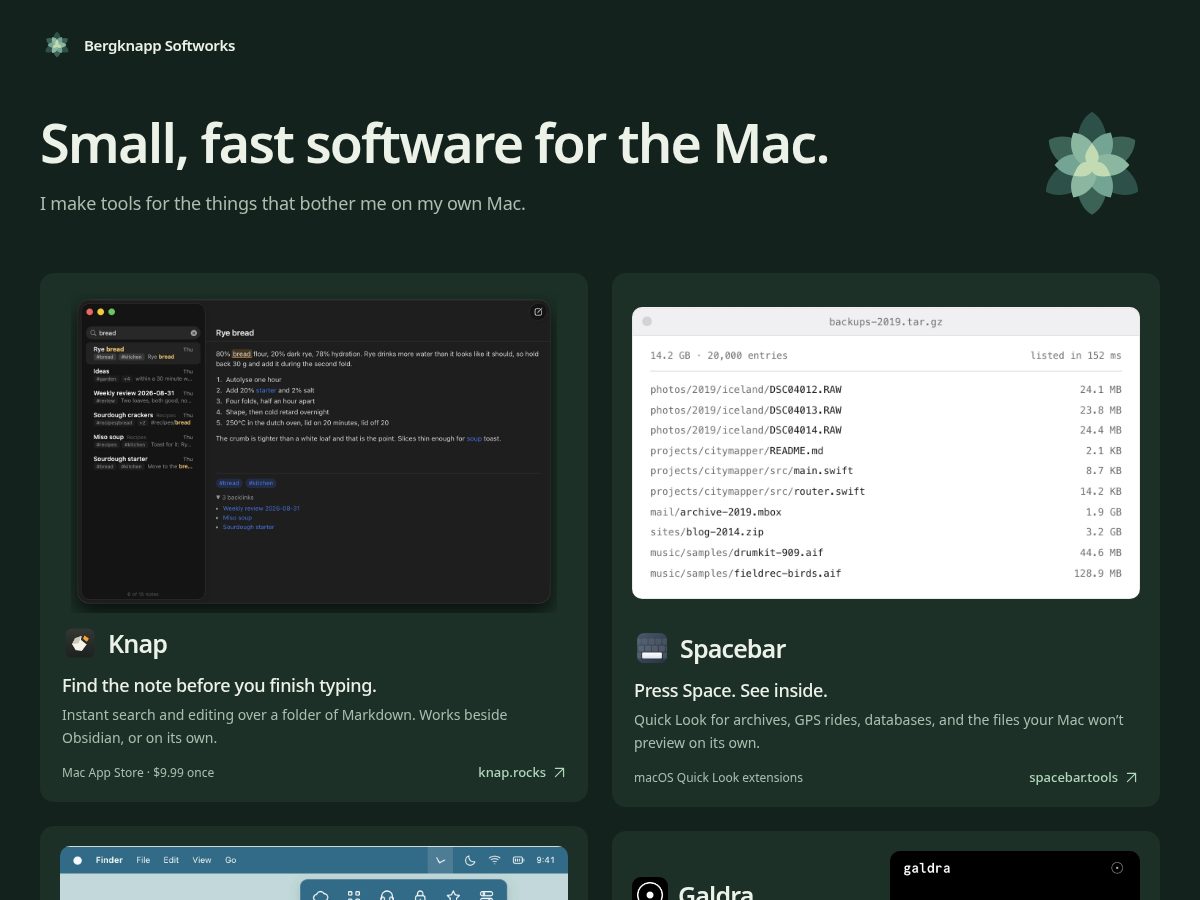The width and height of the screenshot is (1200, 900).
Task: Click the new note compose icon in Knap window
Action: [x=538, y=312]
